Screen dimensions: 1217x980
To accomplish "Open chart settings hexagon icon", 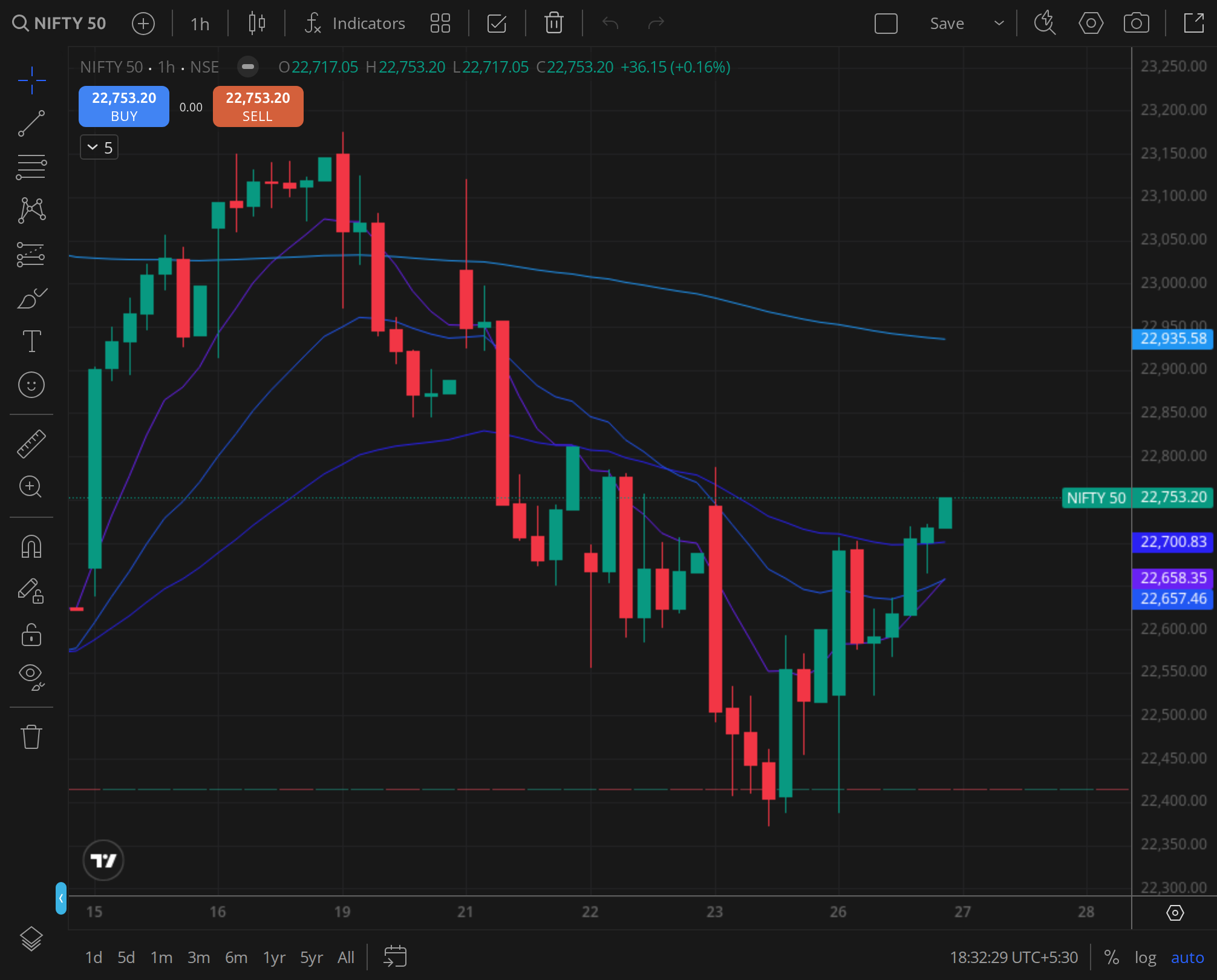I will click(x=1091, y=24).
